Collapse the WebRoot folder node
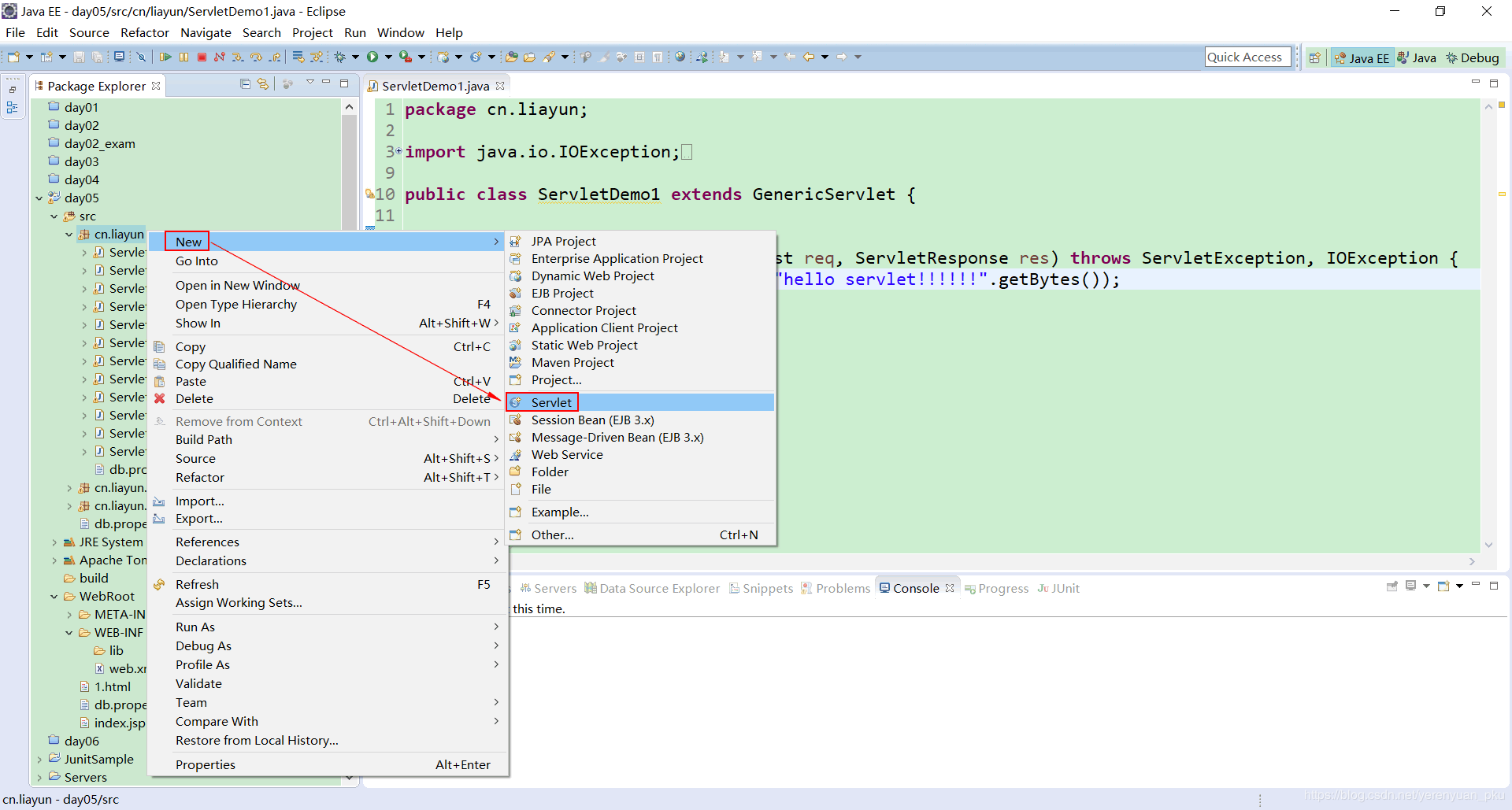Viewport: 1512px width, 810px height. (x=54, y=597)
